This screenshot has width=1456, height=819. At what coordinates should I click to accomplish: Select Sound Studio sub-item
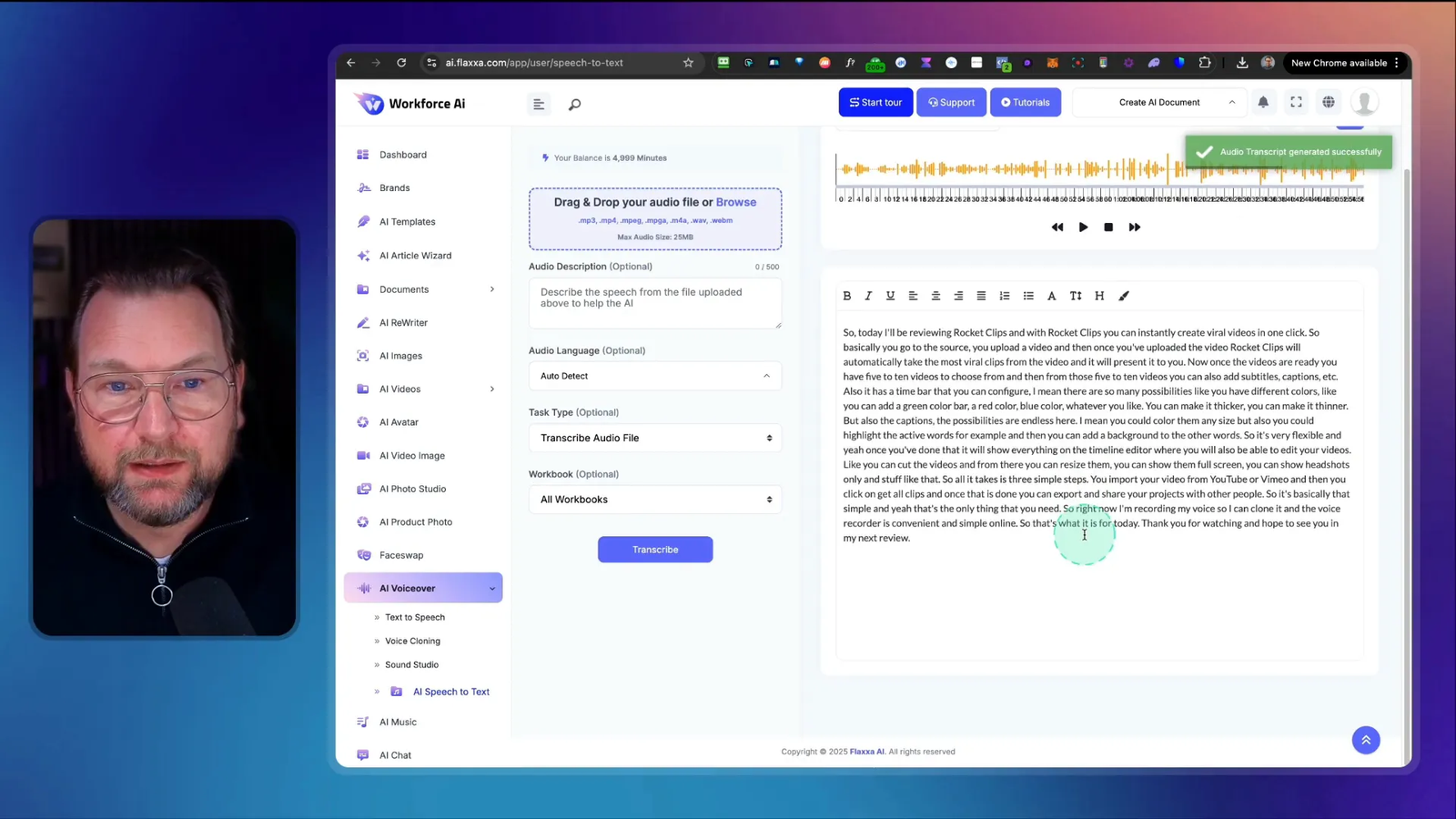tap(411, 664)
